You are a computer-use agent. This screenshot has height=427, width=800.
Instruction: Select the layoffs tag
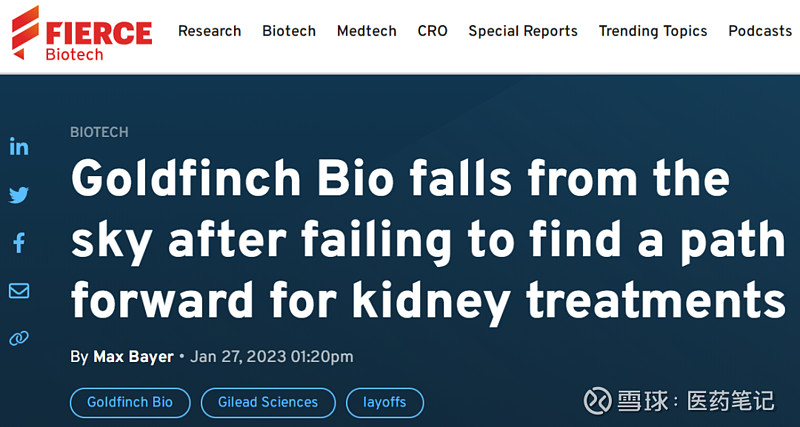[385, 403]
